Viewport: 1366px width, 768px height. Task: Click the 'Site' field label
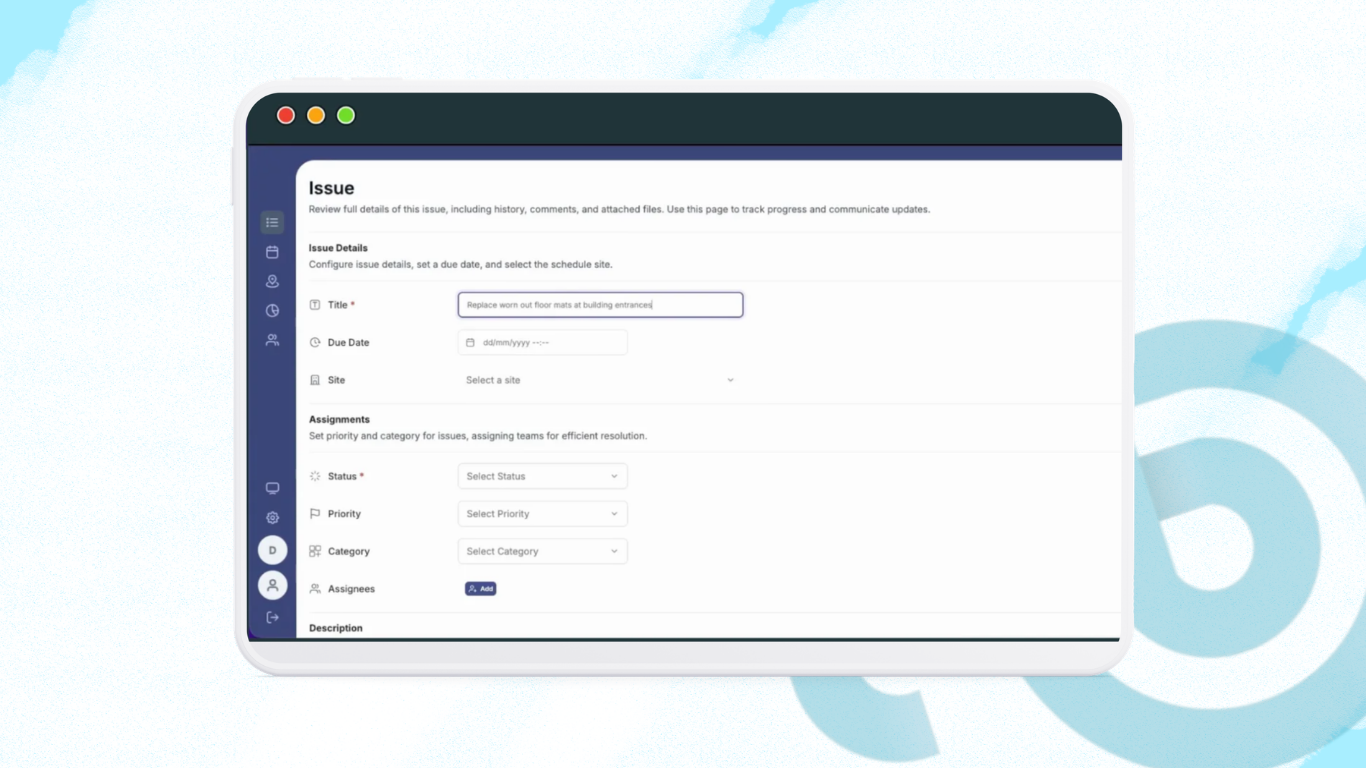tap(336, 380)
